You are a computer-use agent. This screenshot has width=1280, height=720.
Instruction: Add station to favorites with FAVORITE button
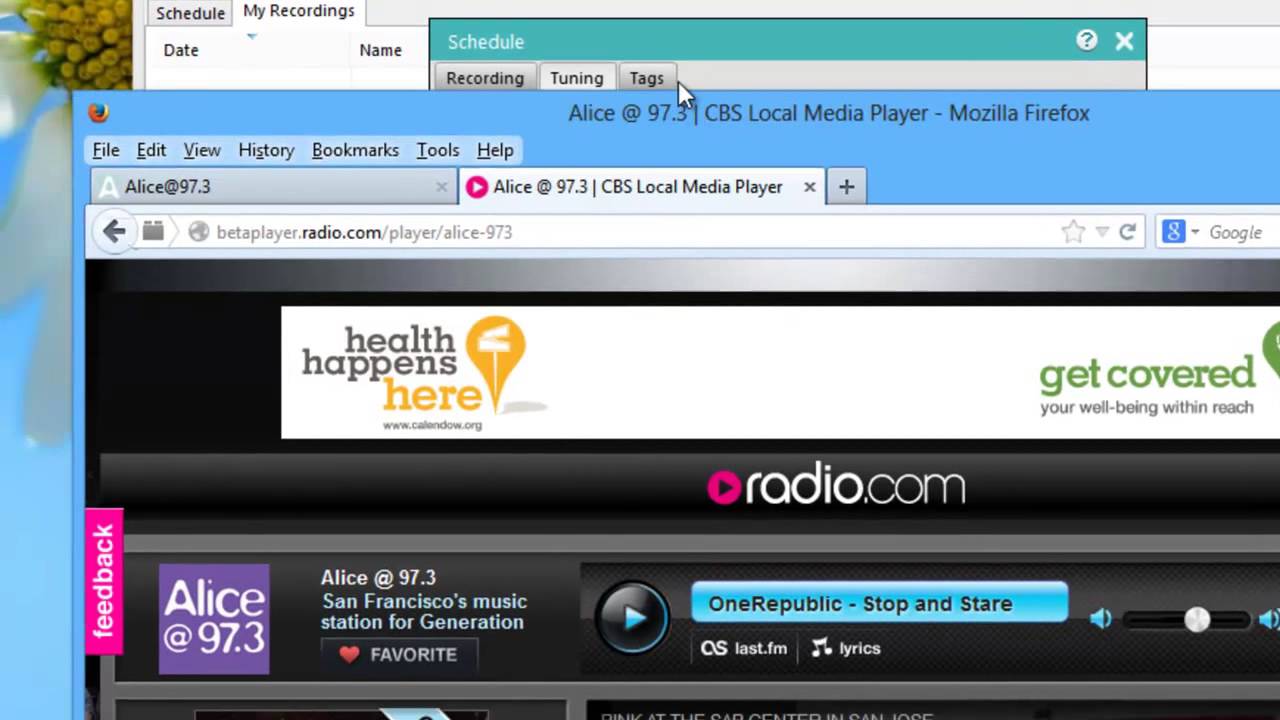click(399, 655)
